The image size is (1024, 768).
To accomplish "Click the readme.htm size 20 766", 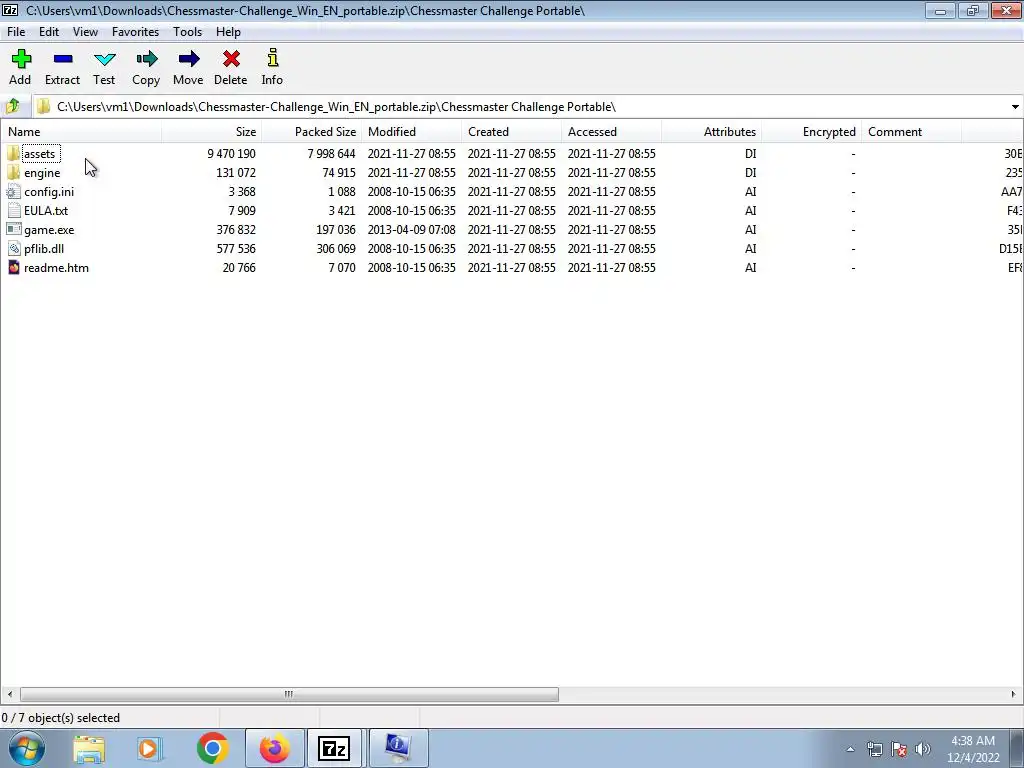I will [239, 268].
